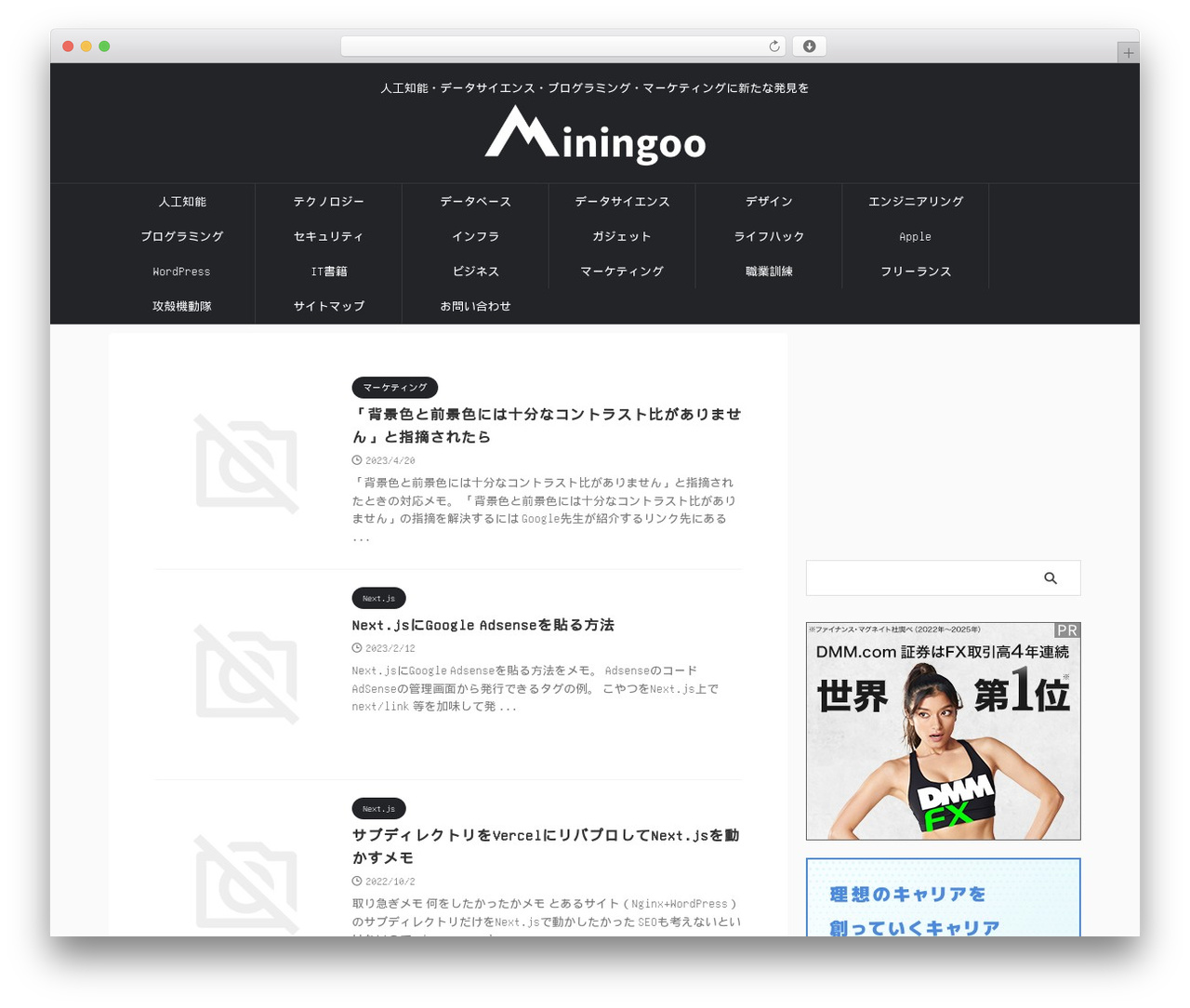Viewport: 1190px width, 1008px height.
Task: Open the 人工知能 menu item
Action: [182, 202]
